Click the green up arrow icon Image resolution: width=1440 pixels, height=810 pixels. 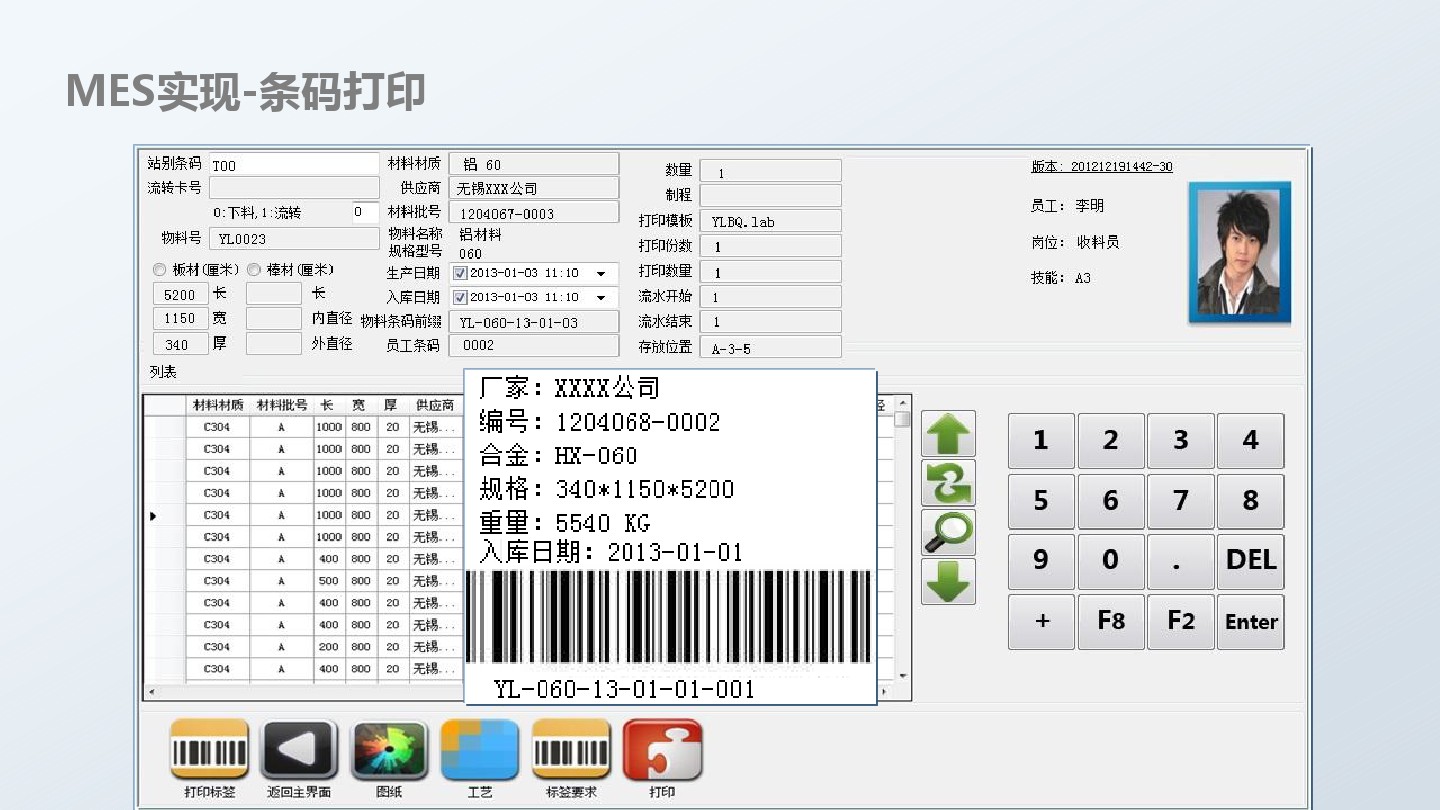click(948, 435)
